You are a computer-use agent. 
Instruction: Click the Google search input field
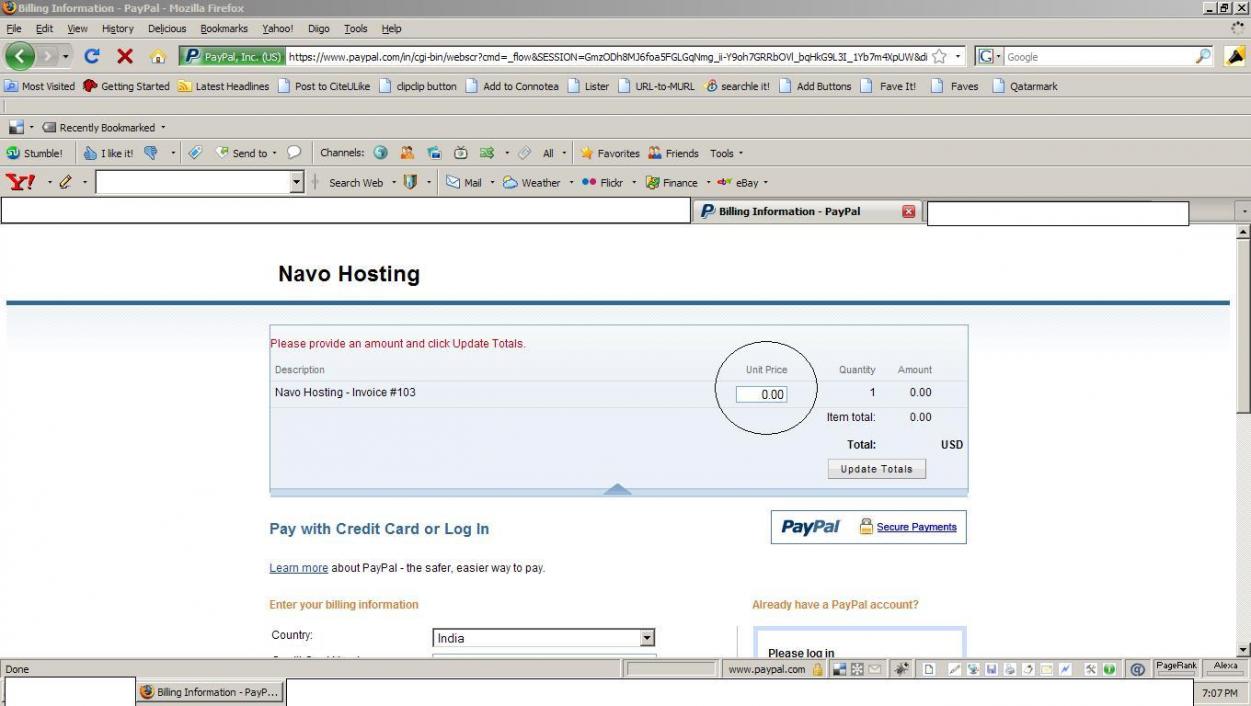click(x=1098, y=57)
